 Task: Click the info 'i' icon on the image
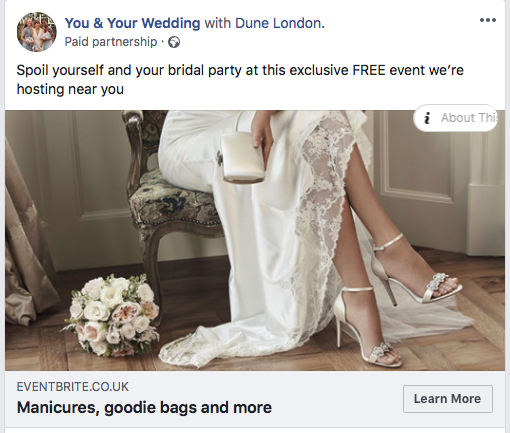tap(427, 118)
